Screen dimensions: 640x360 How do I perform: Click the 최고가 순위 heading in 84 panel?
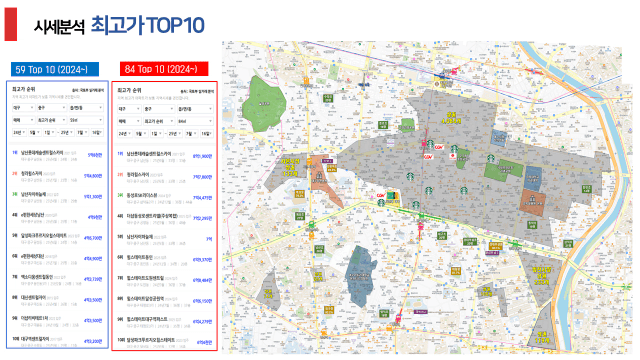click(x=129, y=90)
